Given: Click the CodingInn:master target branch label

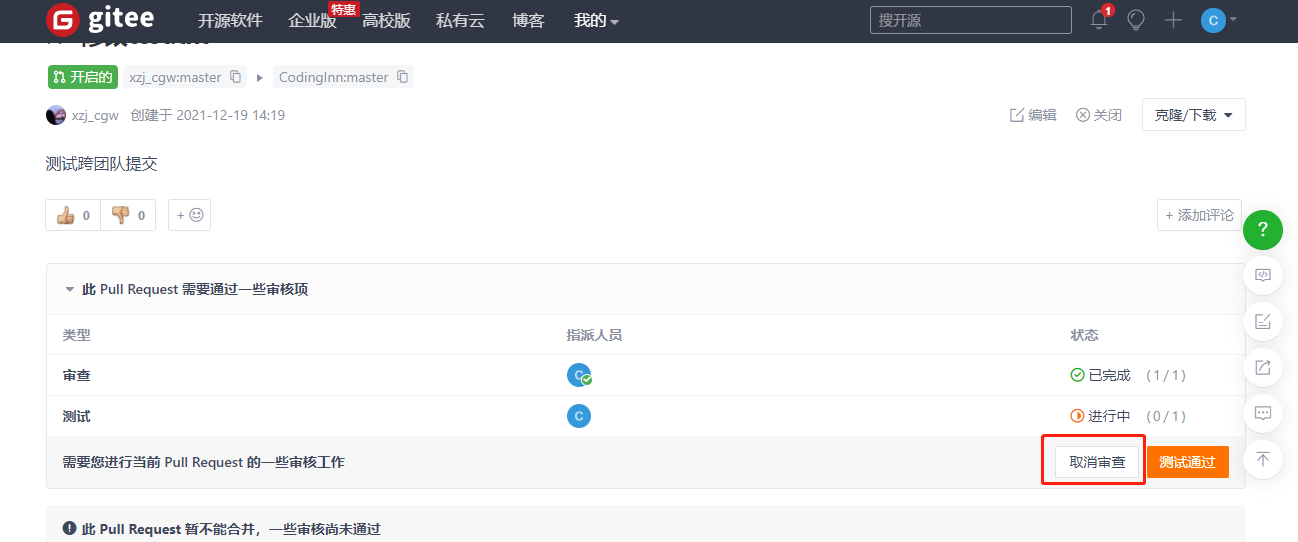Looking at the screenshot, I should (333, 77).
